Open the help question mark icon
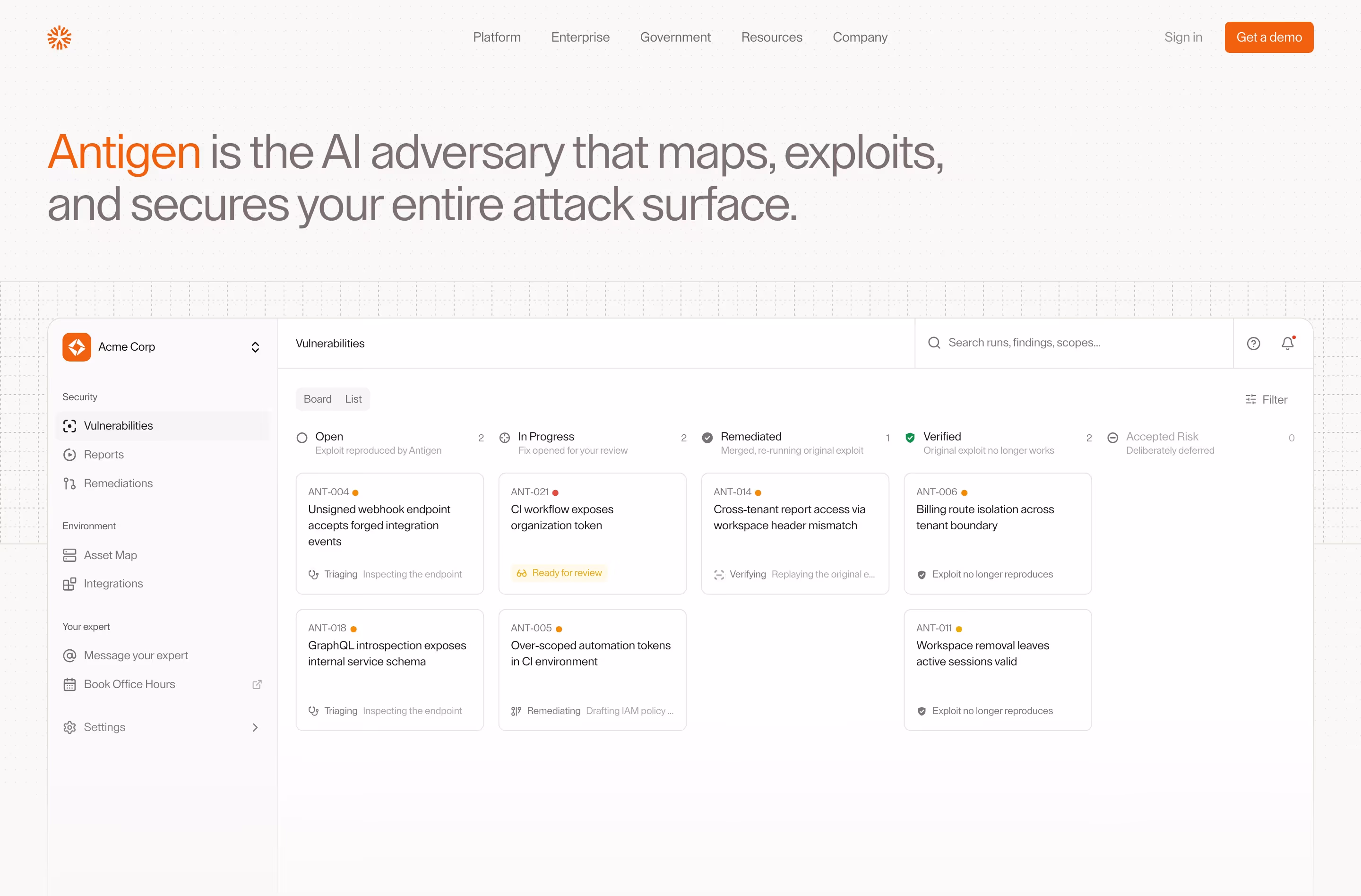1361x896 pixels. 1254,343
